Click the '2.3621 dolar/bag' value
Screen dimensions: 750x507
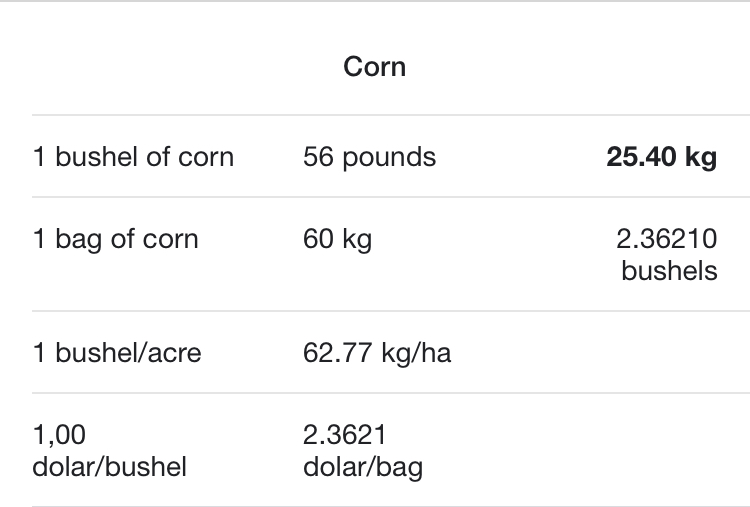pos(363,451)
